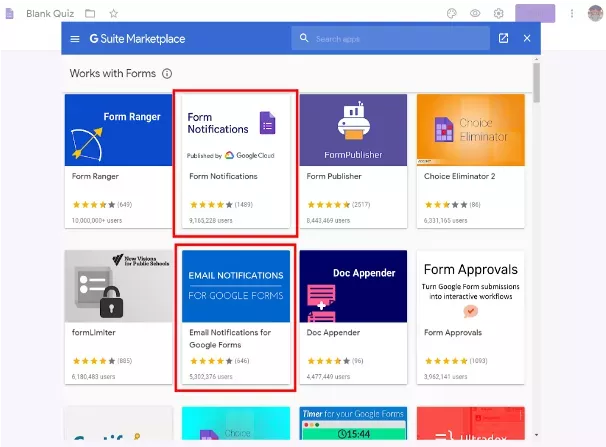606x447 pixels.
Task: Click Email Notifications for Google Forms title
Action: tap(230, 338)
